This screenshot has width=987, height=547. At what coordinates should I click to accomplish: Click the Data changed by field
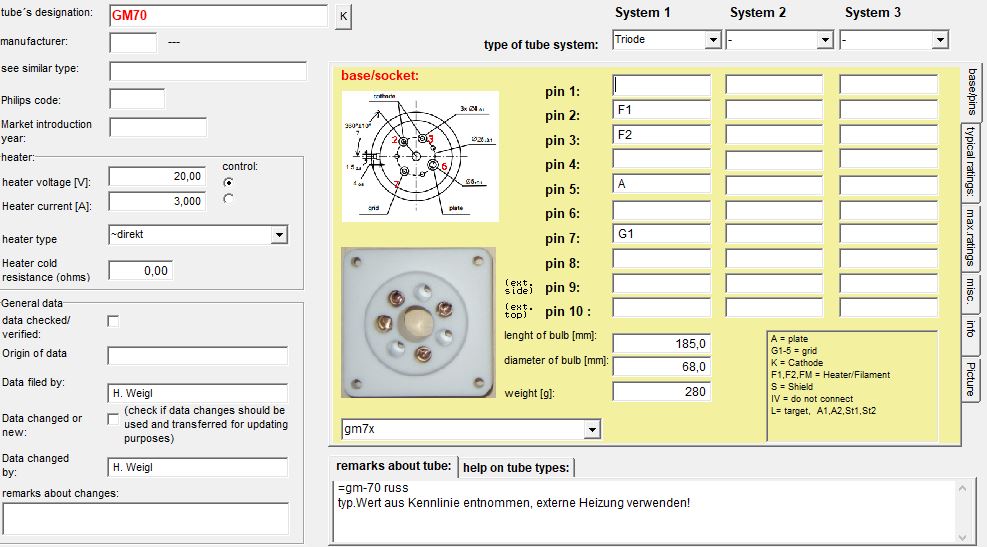click(x=198, y=467)
